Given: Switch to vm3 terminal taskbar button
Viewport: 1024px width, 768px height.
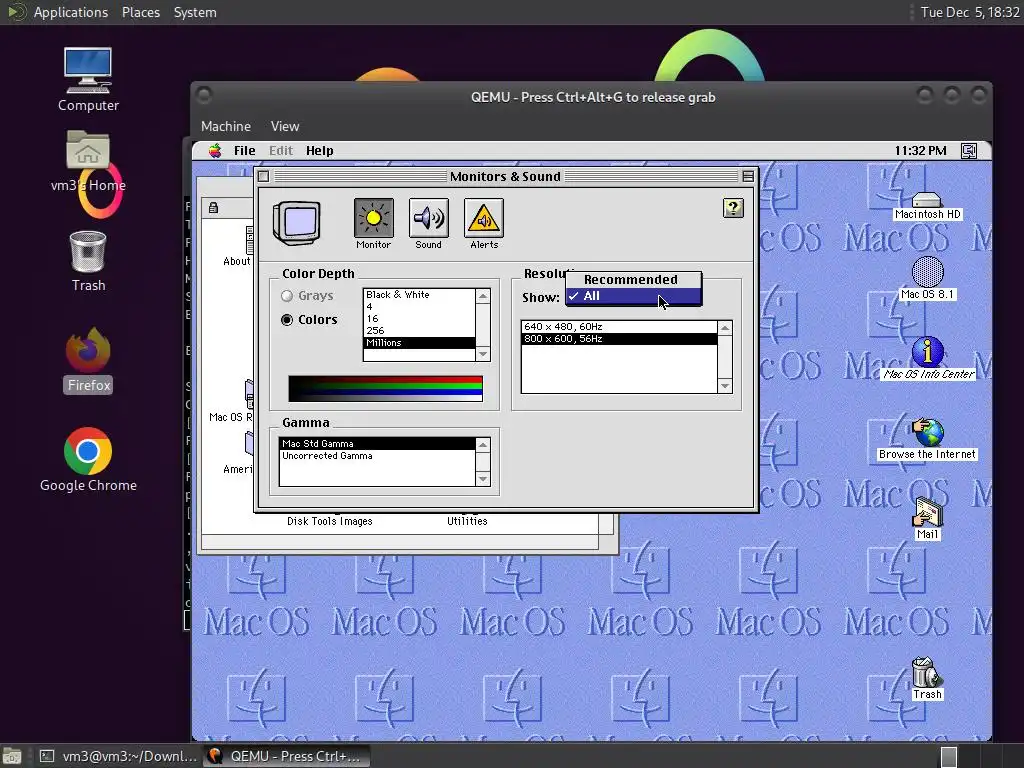Looking at the screenshot, I should click(x=118, y=756).
